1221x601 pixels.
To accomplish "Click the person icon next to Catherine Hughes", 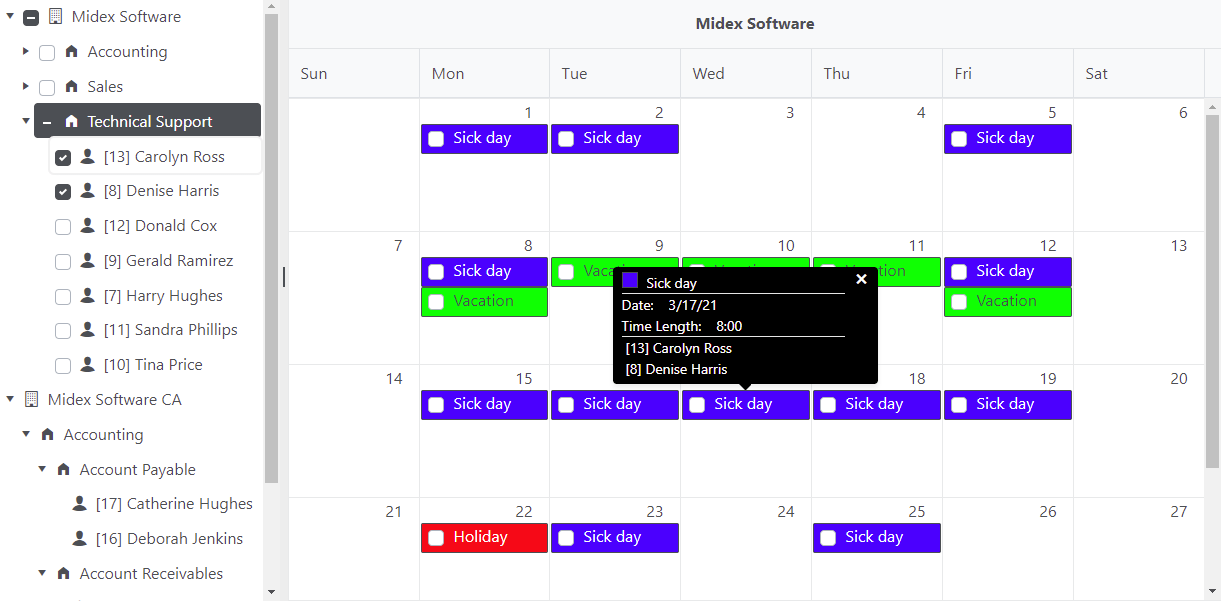I will click(80, 504).
